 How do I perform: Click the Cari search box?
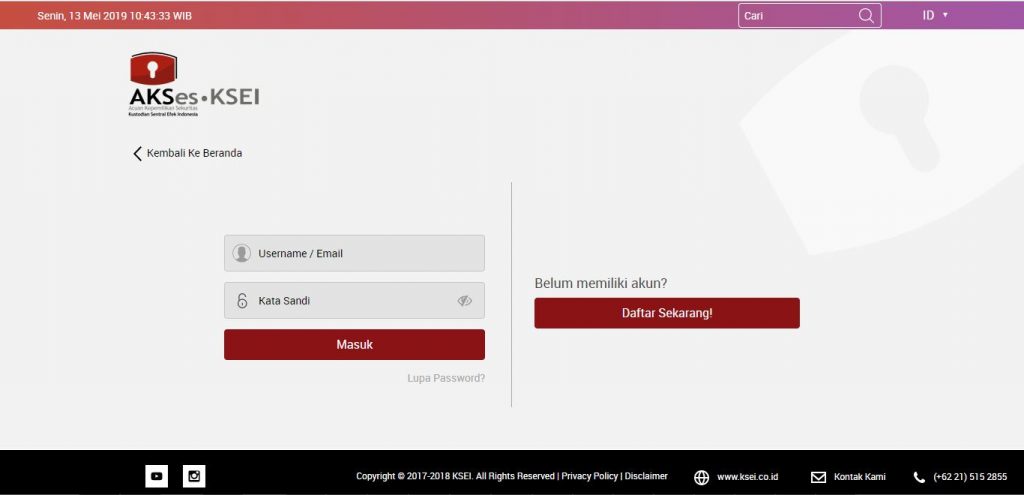click(795, 16)
